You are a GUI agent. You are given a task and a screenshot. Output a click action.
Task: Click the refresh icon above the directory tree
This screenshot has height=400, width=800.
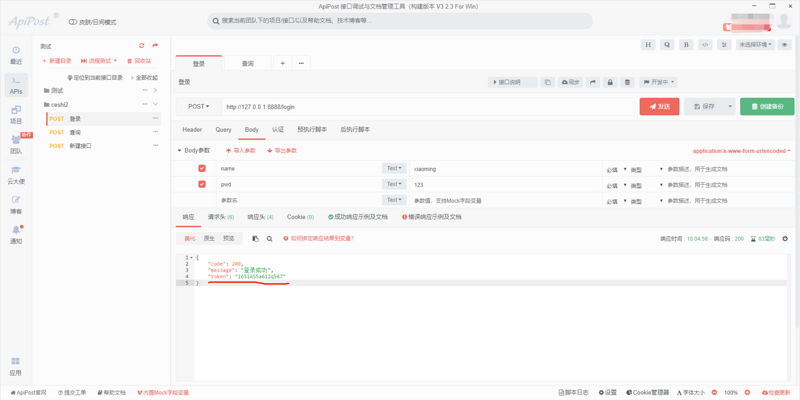[142, 46]
